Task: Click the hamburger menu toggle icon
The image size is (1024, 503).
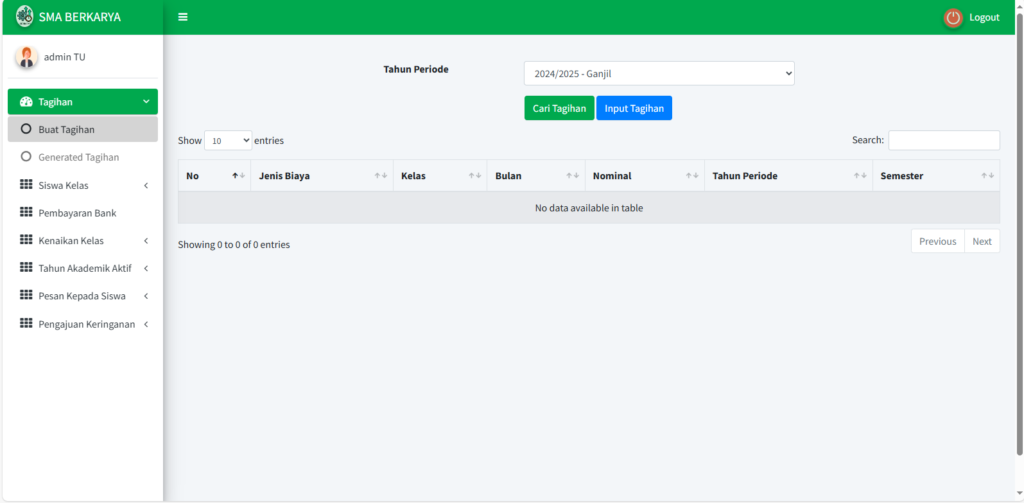Action: [183, 17]
